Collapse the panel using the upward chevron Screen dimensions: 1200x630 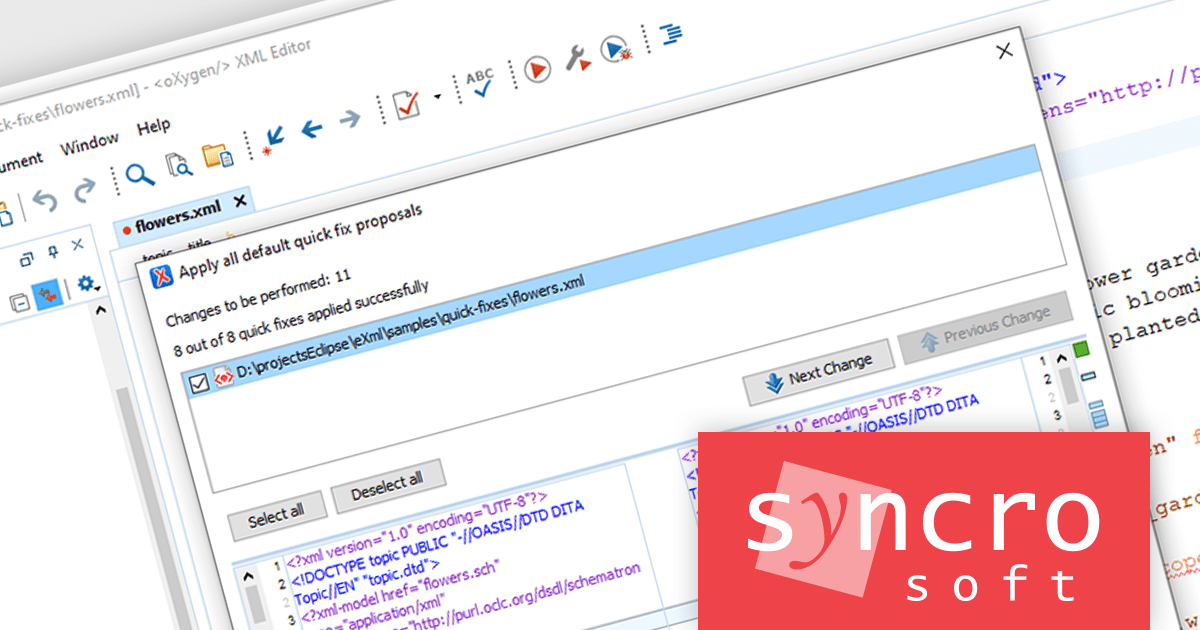(x=101, y=309)
